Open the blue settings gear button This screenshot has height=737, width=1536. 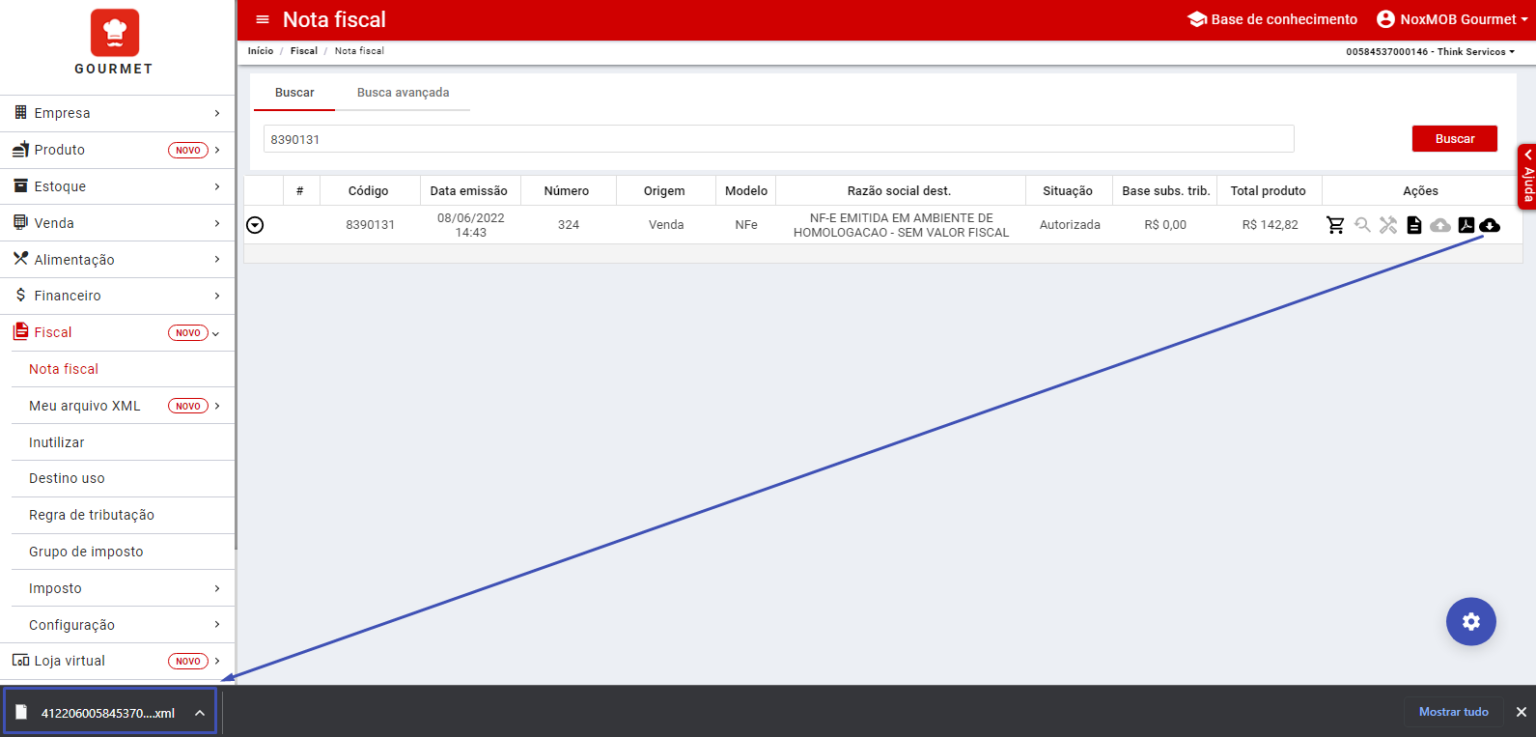coord(1471,622)
